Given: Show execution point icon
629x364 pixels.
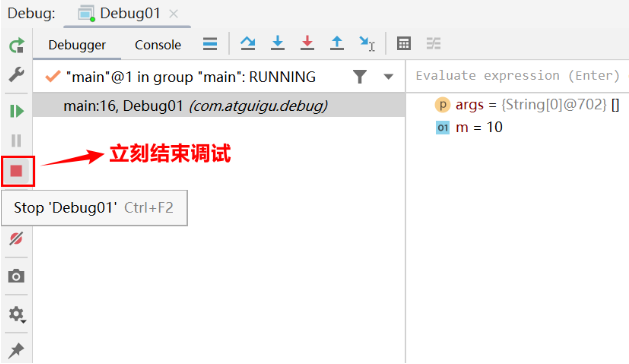Looking at the screenshot, I should click(x=210, y=43).
